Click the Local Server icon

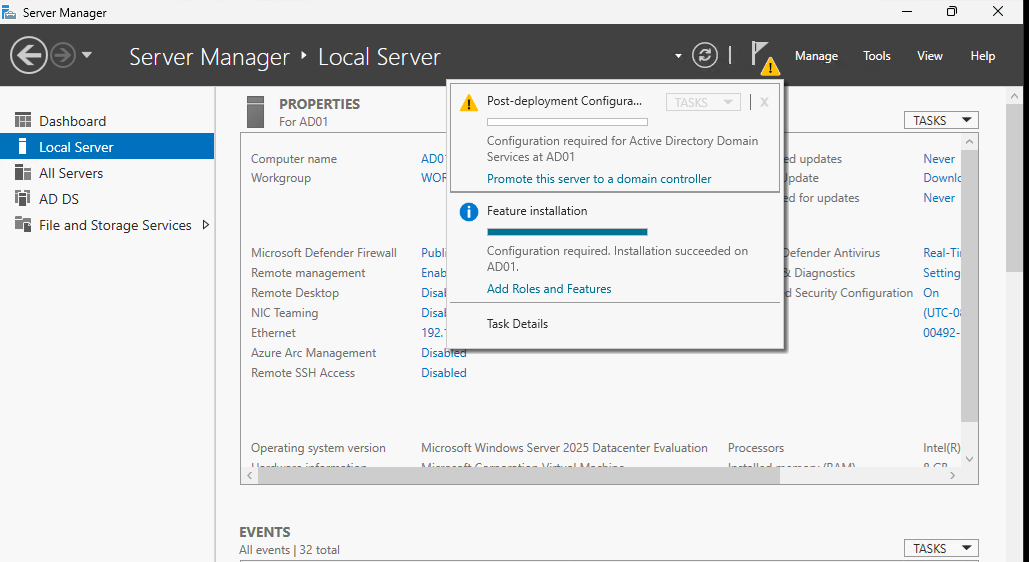(23, 146)
